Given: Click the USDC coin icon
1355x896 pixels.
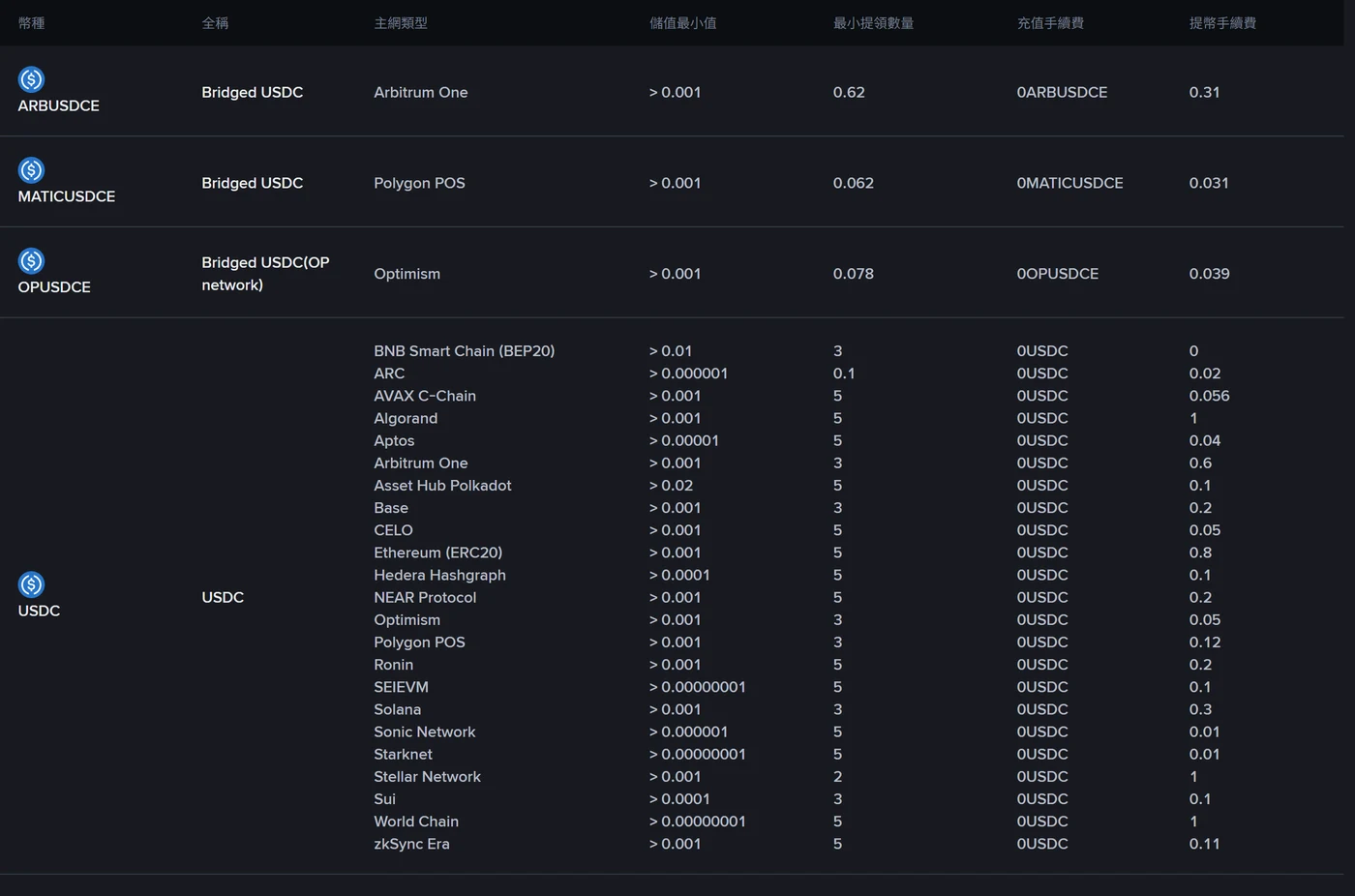Looking at the screenshot, I should [x=31, y=584].
